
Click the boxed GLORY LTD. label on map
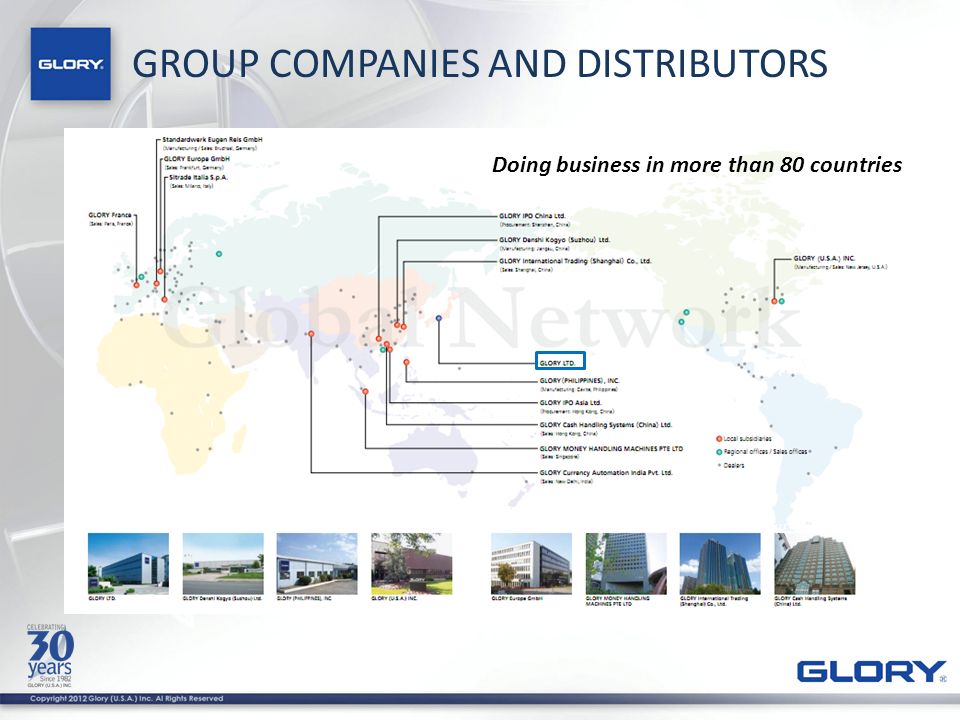tap(560, 361)
